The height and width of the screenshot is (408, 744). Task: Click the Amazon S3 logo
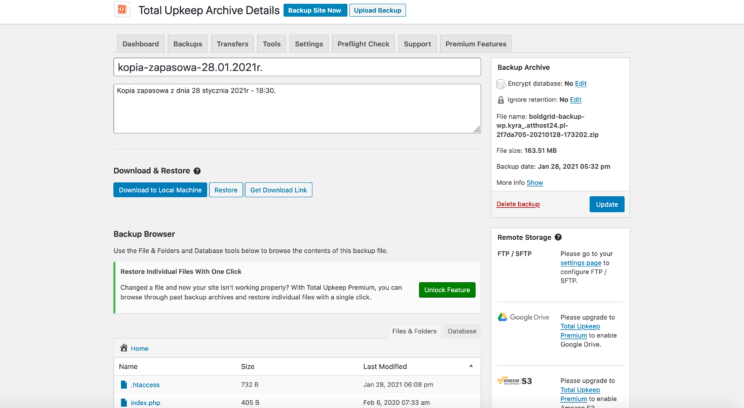click(514, 380)
